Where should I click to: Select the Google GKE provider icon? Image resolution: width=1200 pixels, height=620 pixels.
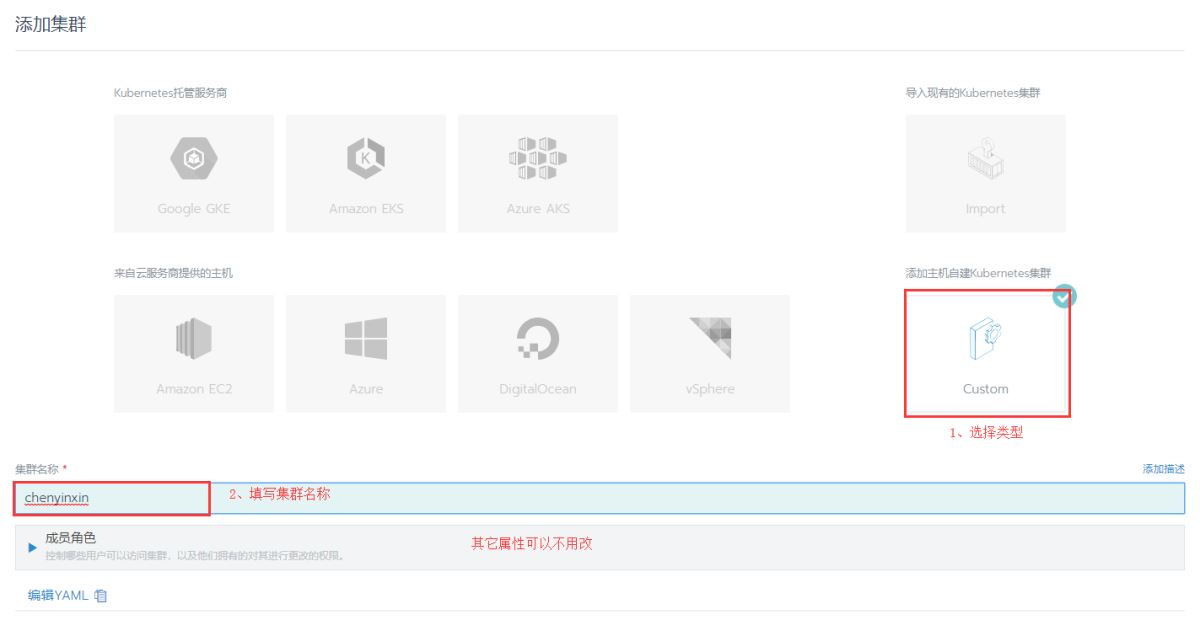click(x=193, y=159)
